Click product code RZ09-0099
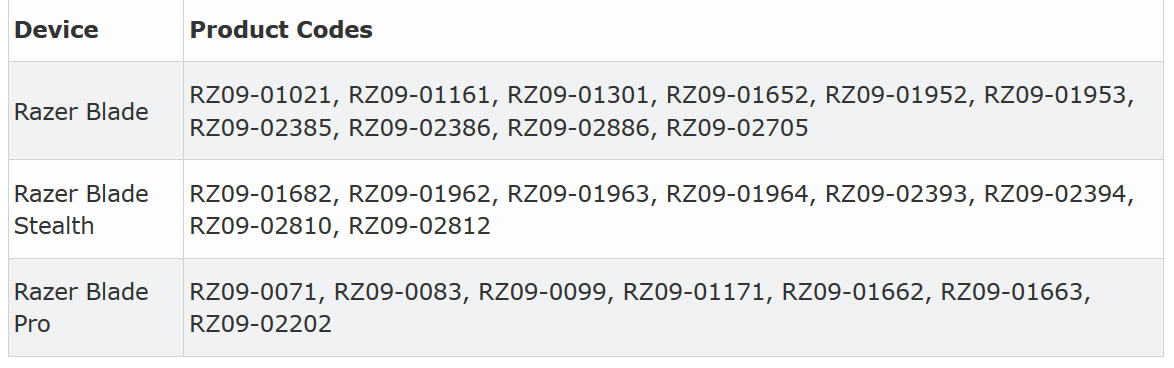The image size is (1174, 368). (541, 292)
